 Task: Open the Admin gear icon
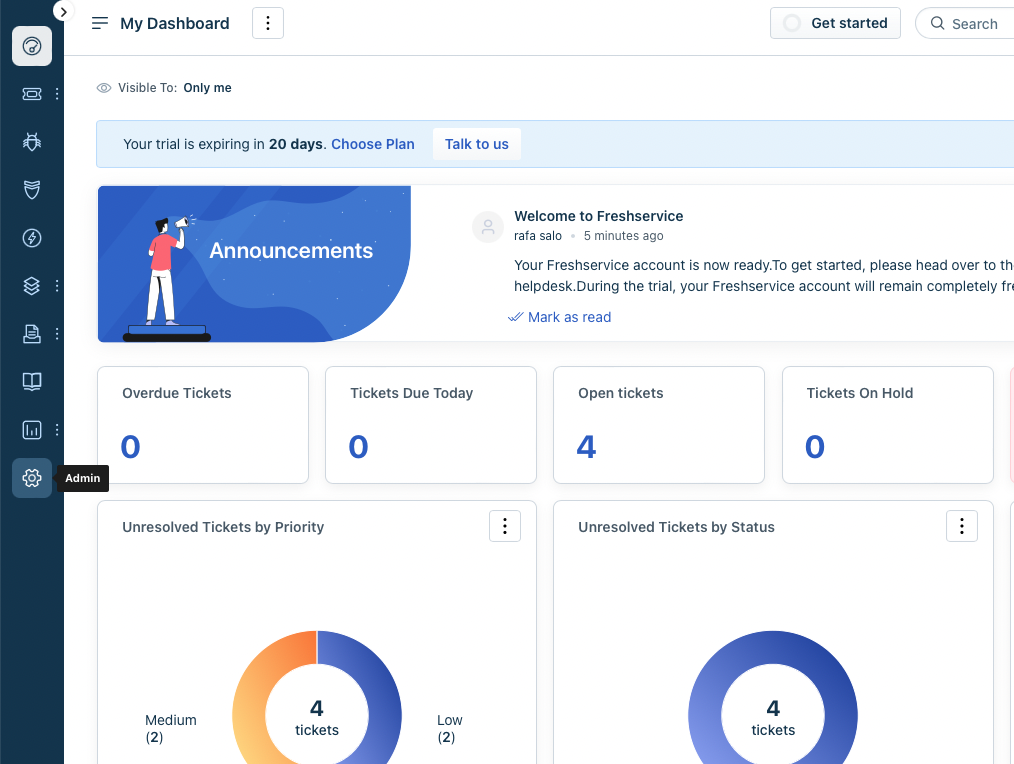pyautogui.click(x=32, y=478)
